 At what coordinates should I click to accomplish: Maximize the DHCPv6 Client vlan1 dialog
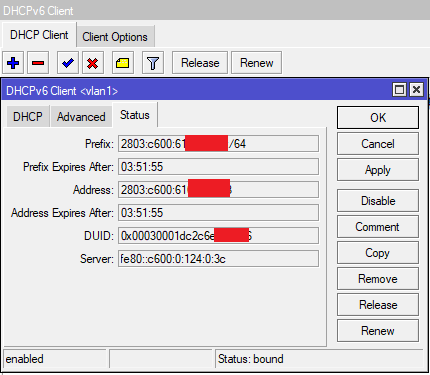(399, 90)
